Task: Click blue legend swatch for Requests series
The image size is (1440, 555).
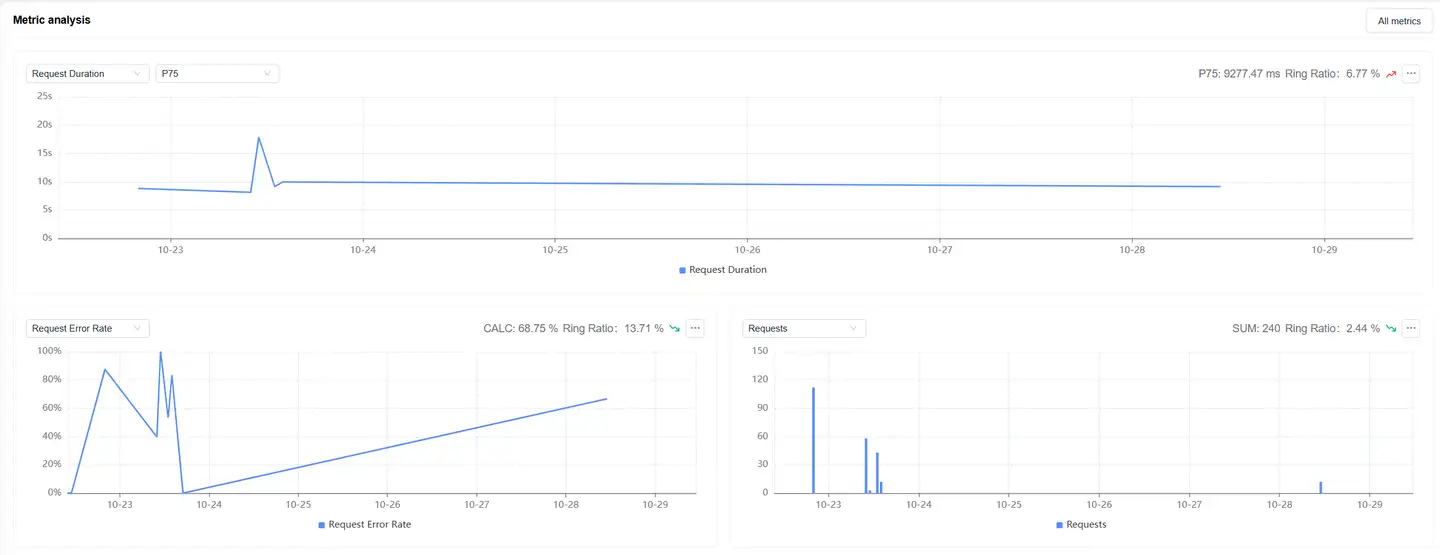Action: pyautogui.click(x=1060, y=525)
